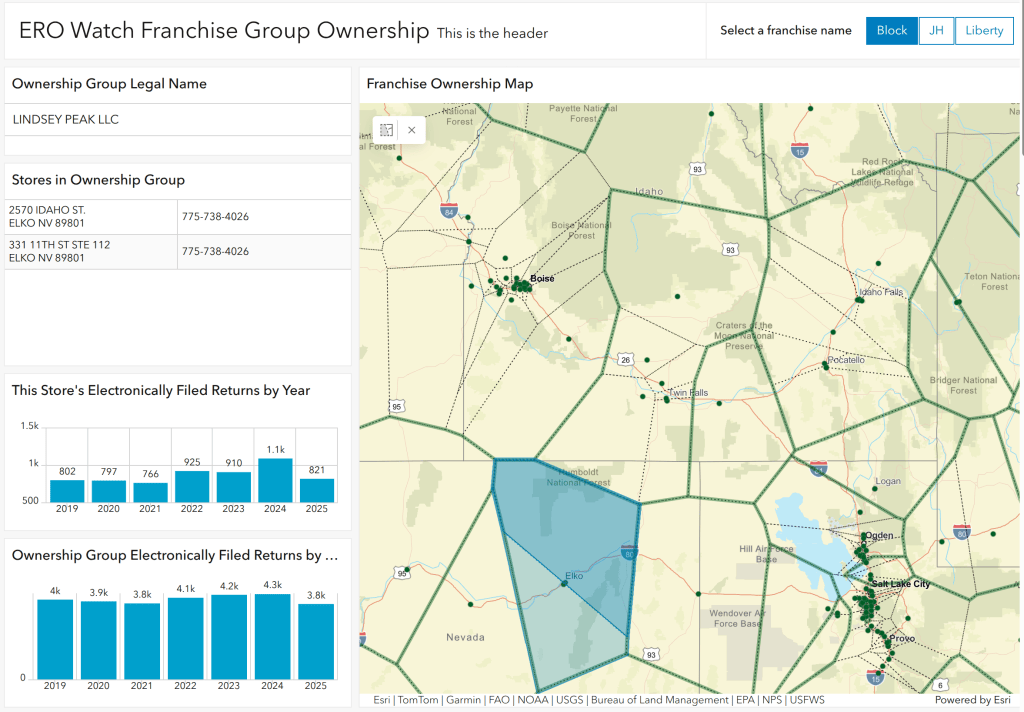The height and width of the screenshot is (712, 1024).
Task: Click the 2020 bar labeled 3.9k in ownership chart
Action: 99,640
